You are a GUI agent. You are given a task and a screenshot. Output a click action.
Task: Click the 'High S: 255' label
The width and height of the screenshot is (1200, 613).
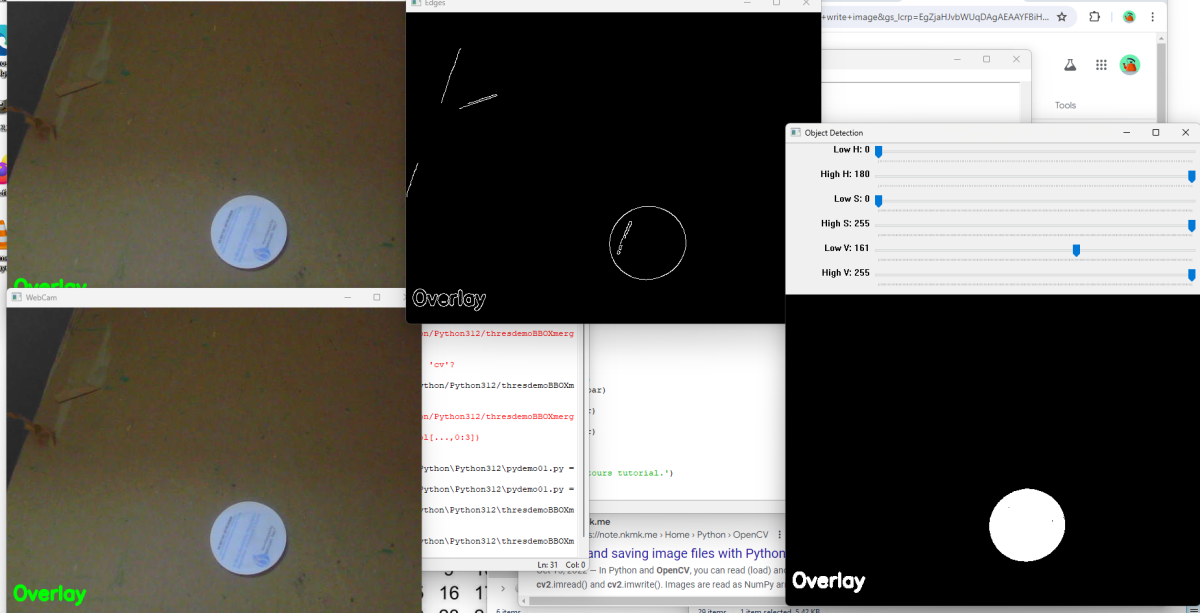click(x=846, y=223)
